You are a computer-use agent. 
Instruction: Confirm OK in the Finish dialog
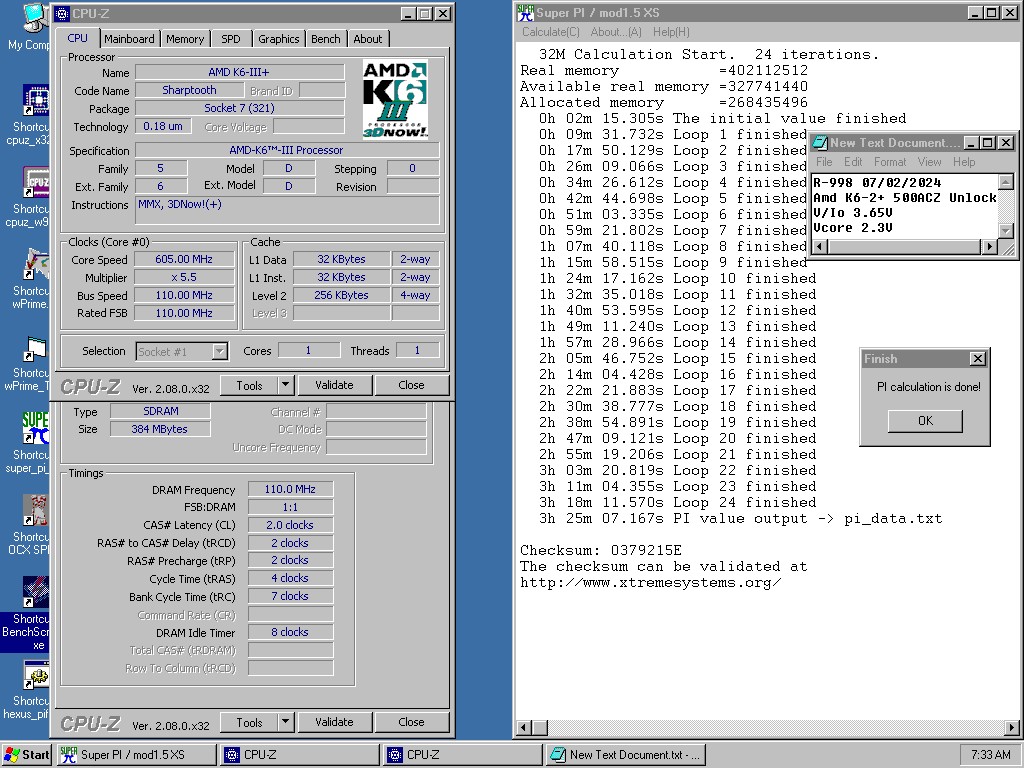[925, 421]
